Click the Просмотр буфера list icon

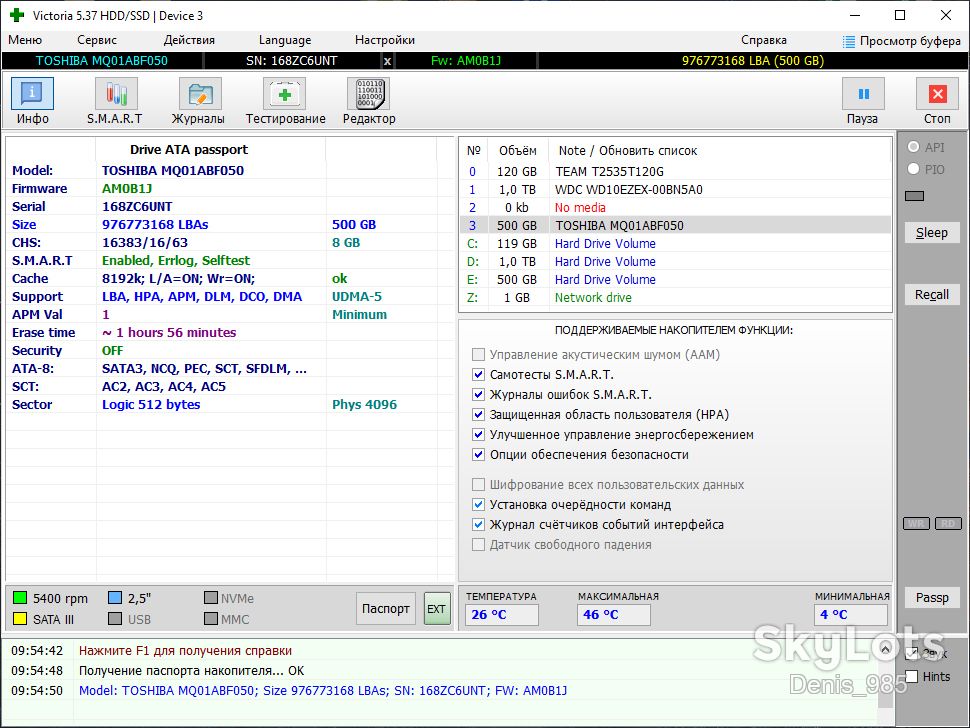point(849,41)
